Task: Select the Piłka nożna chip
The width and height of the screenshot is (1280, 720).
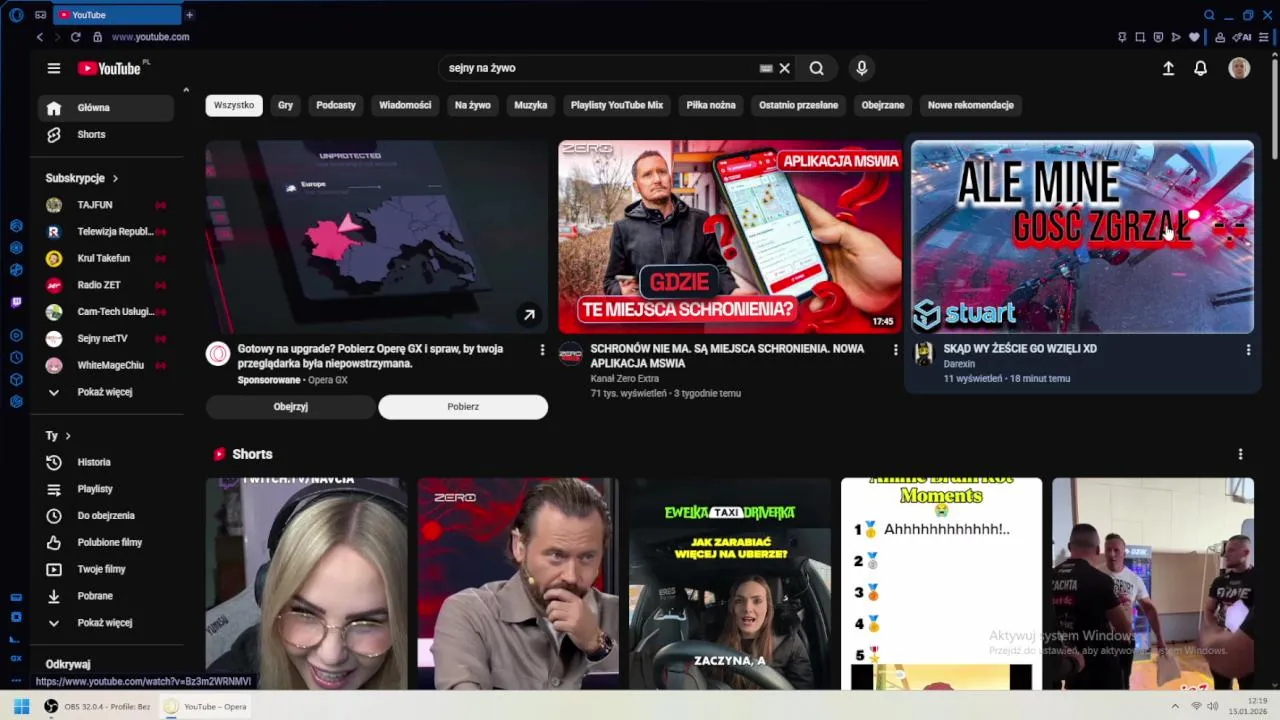Action: [x=711, y=105]
